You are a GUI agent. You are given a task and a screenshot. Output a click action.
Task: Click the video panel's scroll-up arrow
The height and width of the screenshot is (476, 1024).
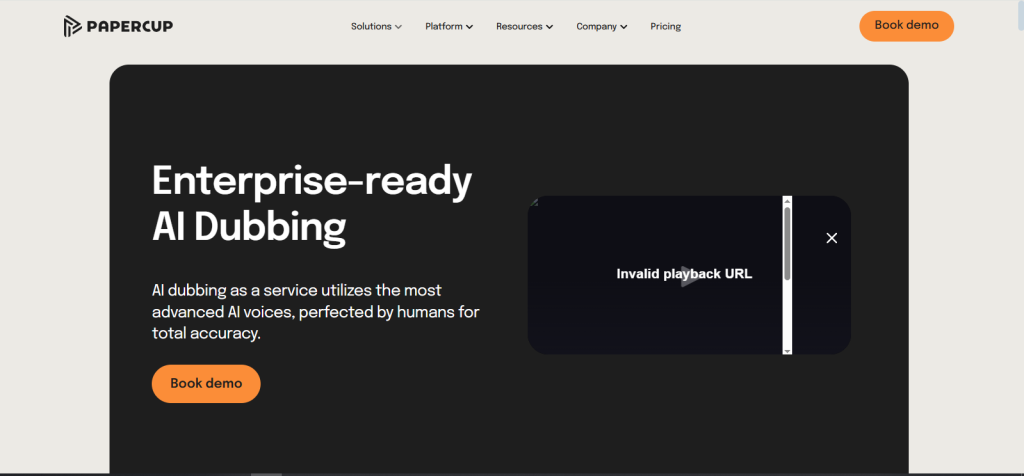click(x=787, y=200)
